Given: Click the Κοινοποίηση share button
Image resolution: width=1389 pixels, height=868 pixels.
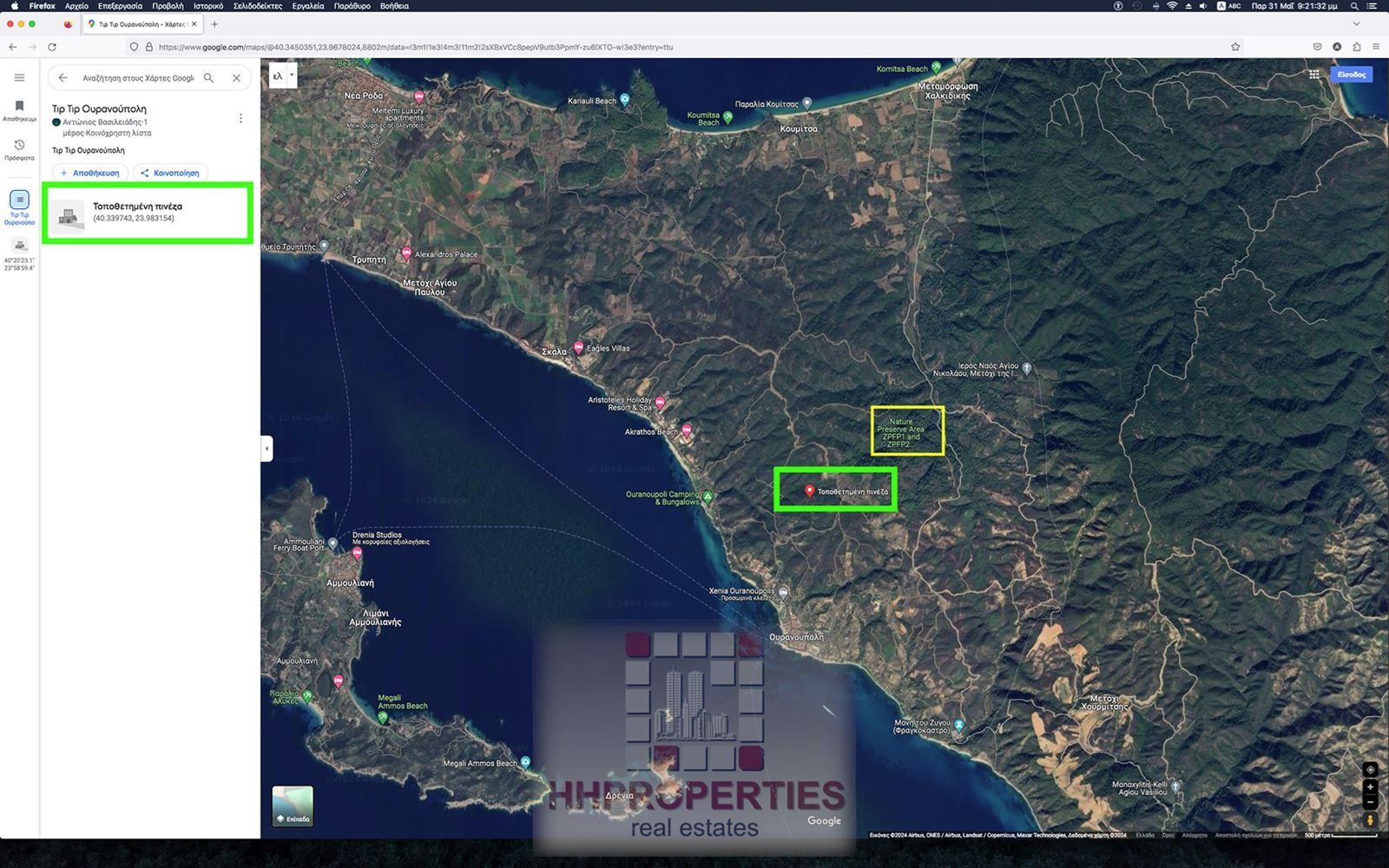Looking at the screenshot, I should [x=170, y=173].
